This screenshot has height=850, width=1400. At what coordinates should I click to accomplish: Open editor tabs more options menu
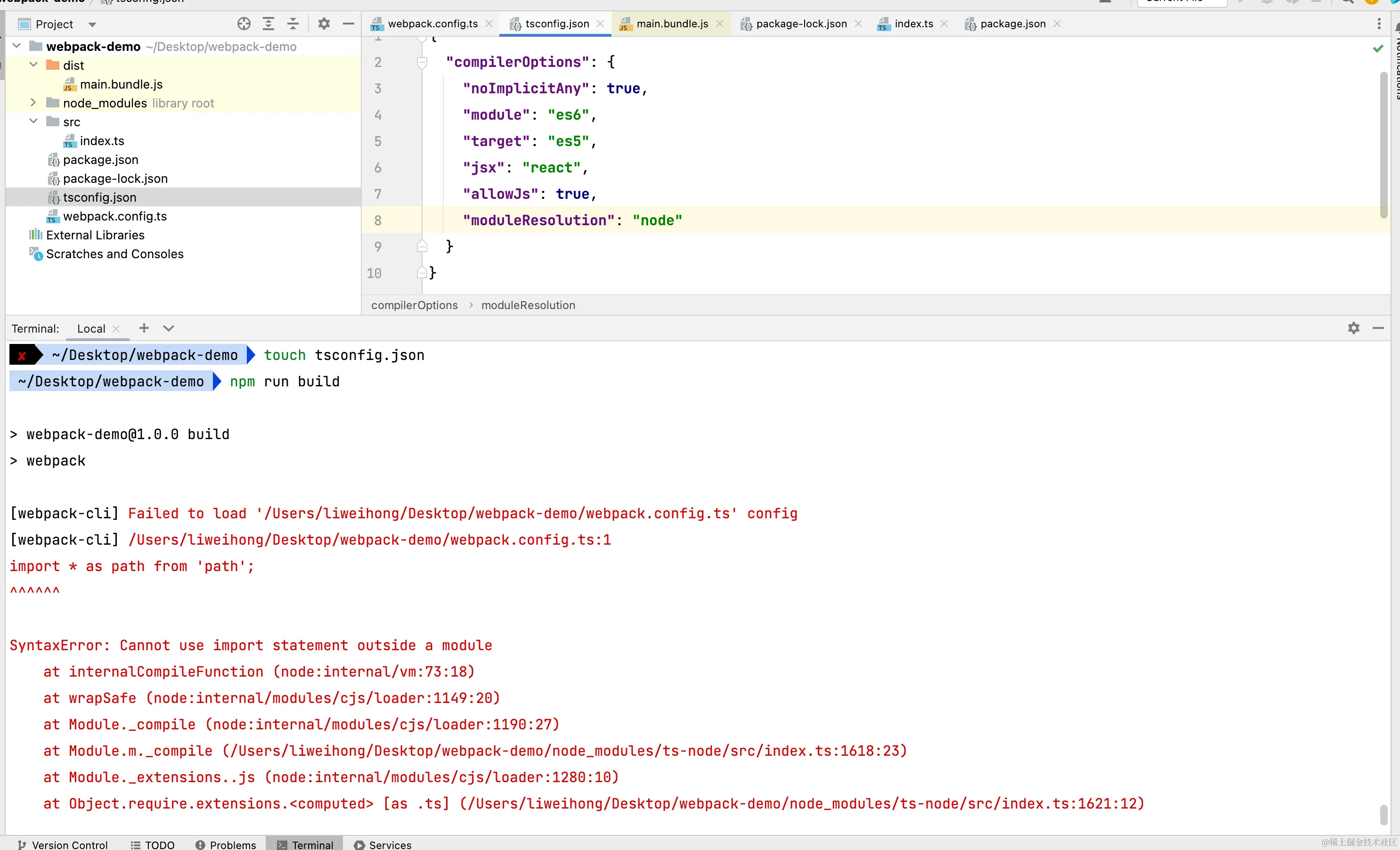click(1379, 24)
